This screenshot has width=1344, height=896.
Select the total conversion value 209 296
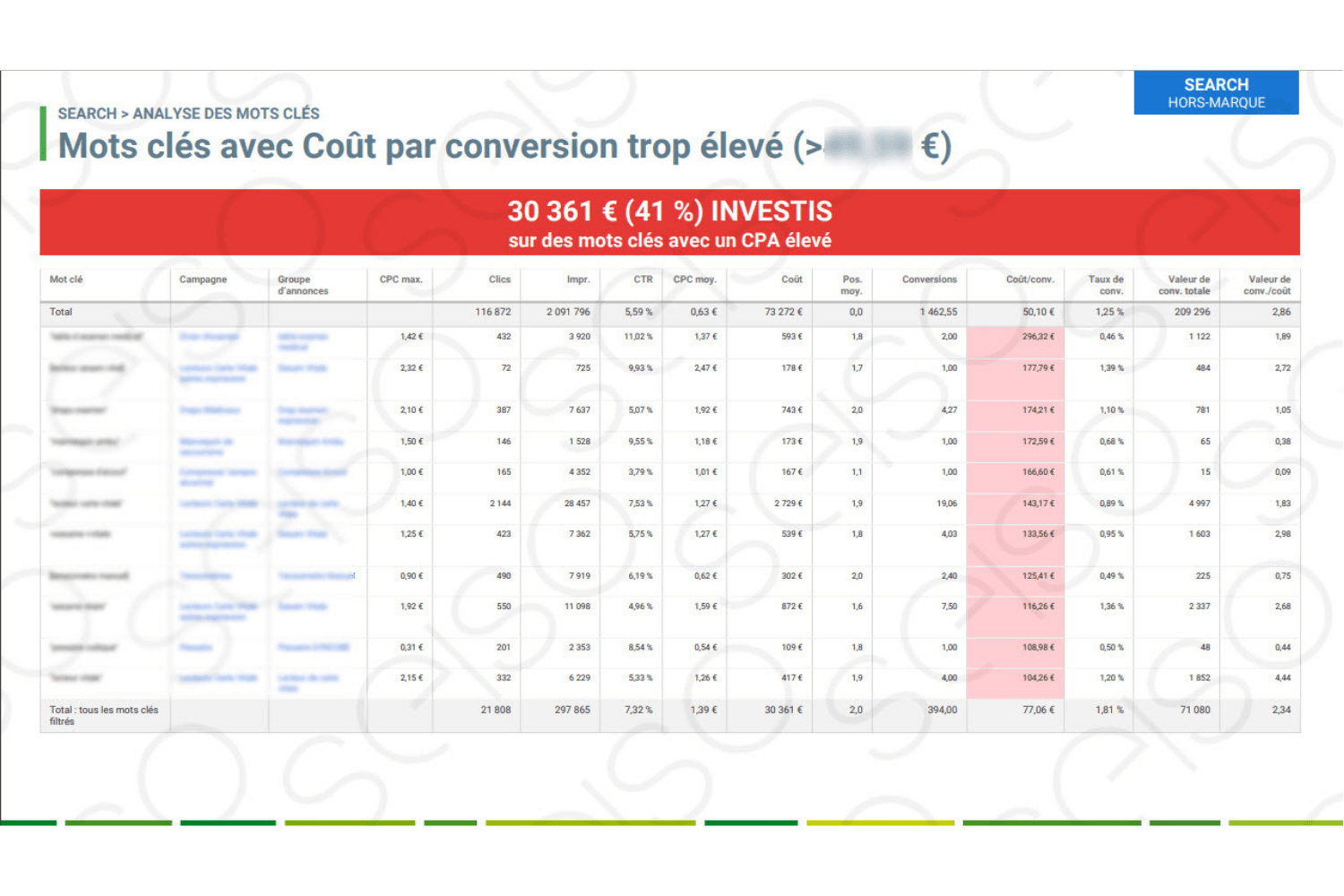pos(1192,312)
